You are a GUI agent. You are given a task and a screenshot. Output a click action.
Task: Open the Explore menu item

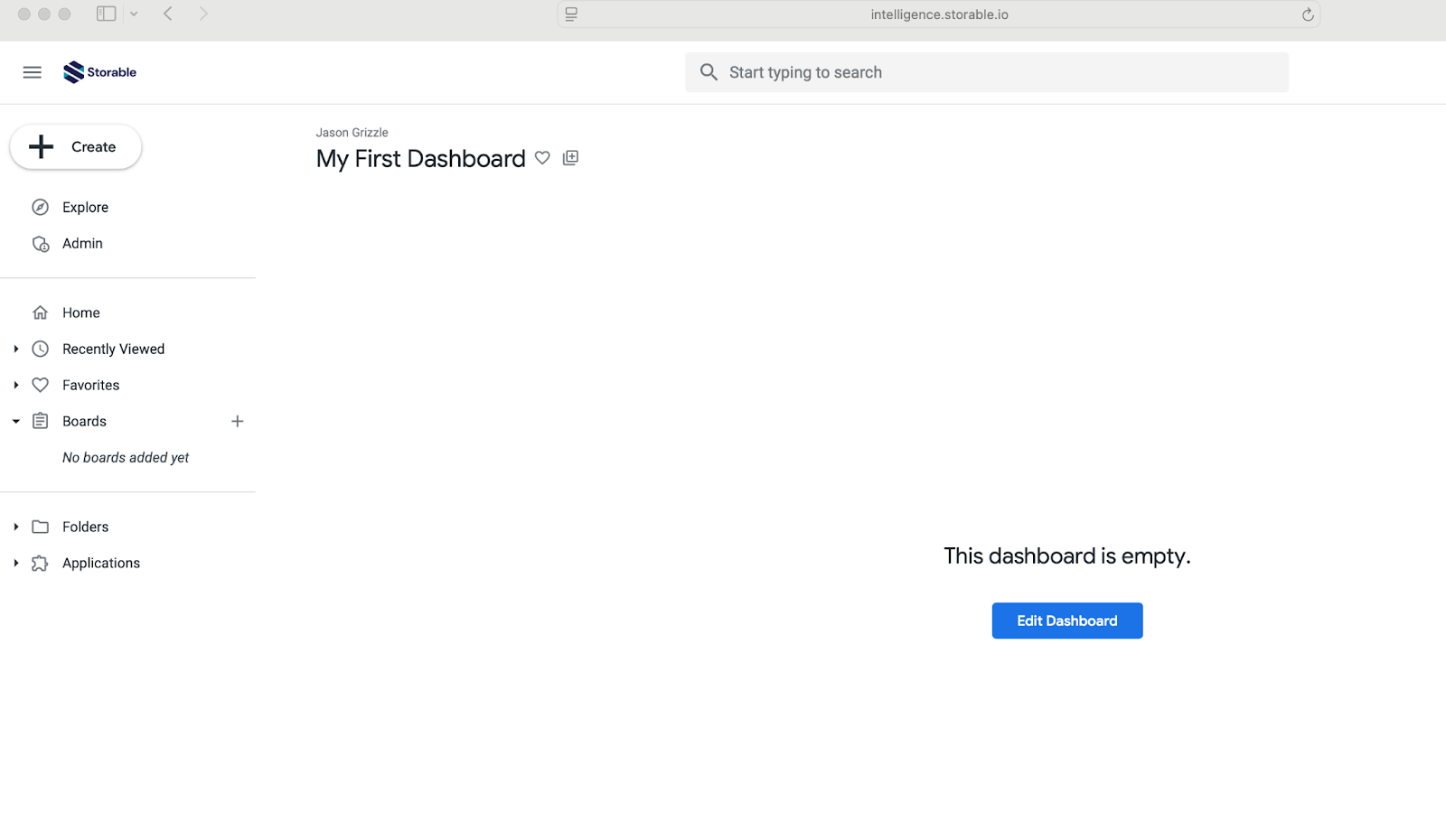(x=85, y=207)
